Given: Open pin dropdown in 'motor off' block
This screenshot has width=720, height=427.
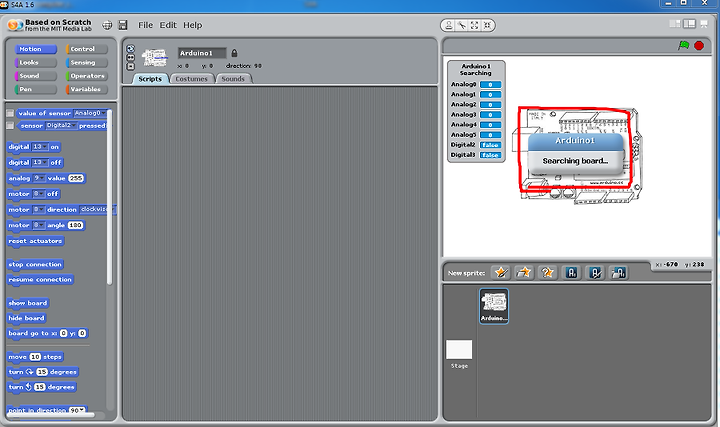Looking at the screenshot, I should (39, 194).
